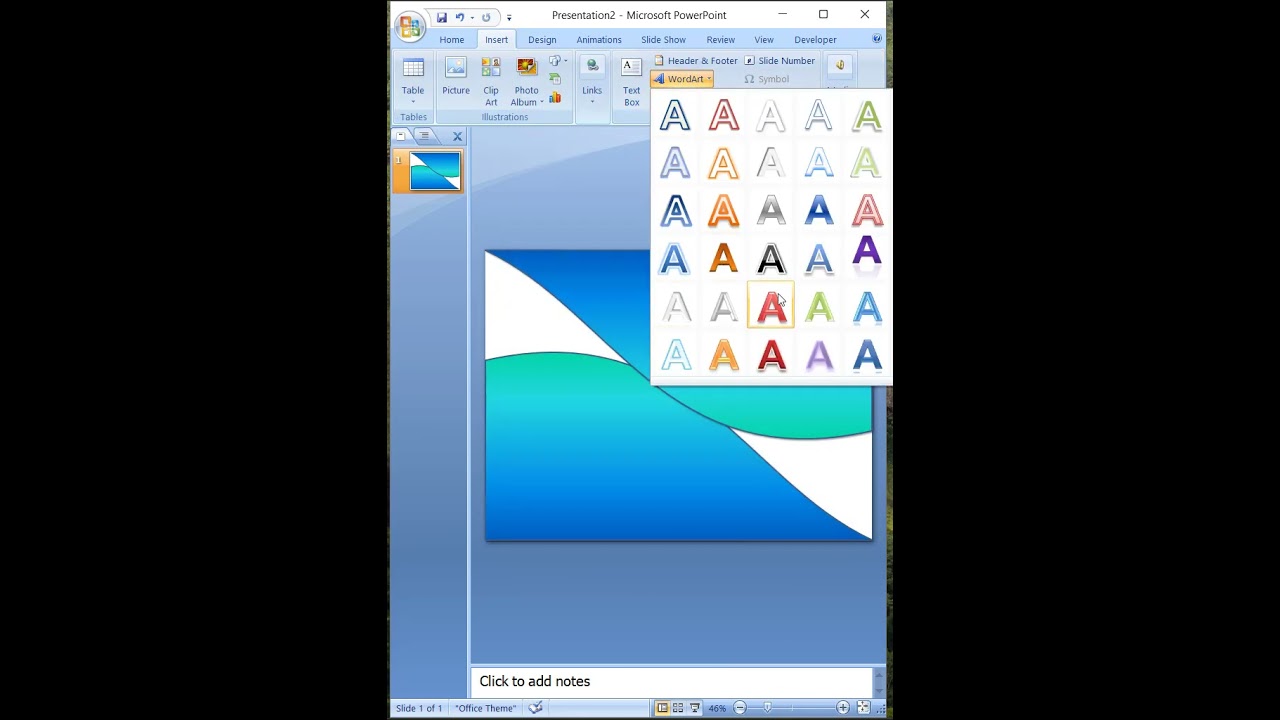Click the "Slide 1 of 1" status text
Image resolution: width=1280 pixels, height=720 pixels.
point(419,708)
